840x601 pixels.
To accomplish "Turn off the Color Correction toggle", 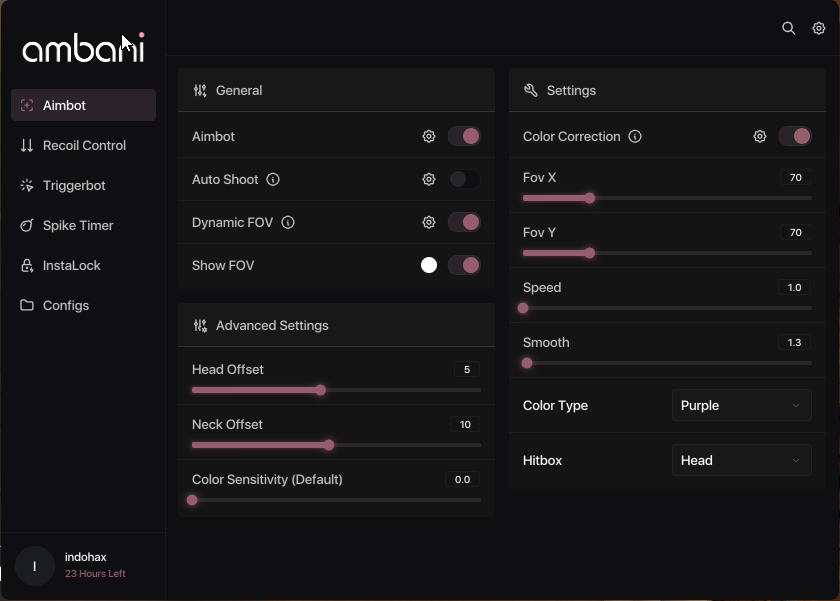I will (795, 137).
